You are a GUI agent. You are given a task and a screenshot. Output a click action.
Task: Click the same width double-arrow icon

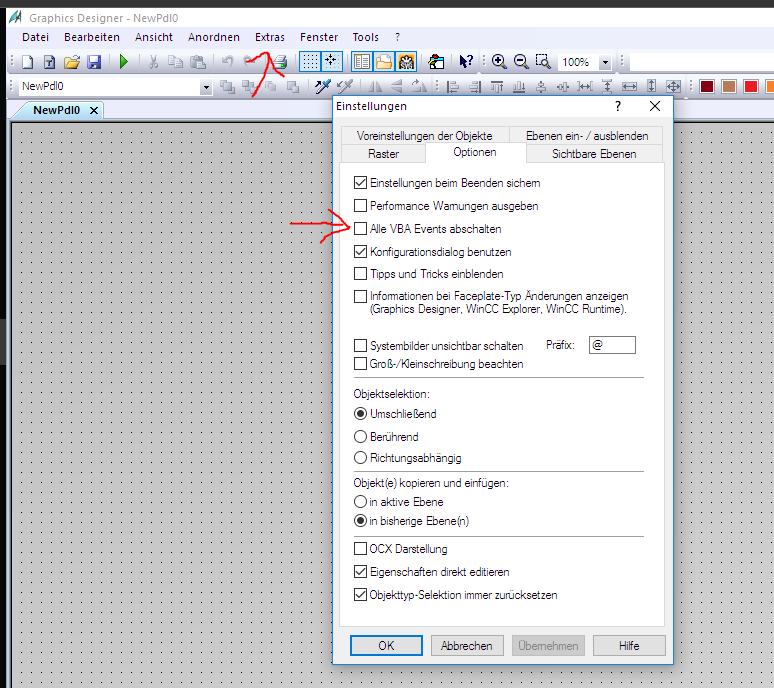click(x=629, y=87)
